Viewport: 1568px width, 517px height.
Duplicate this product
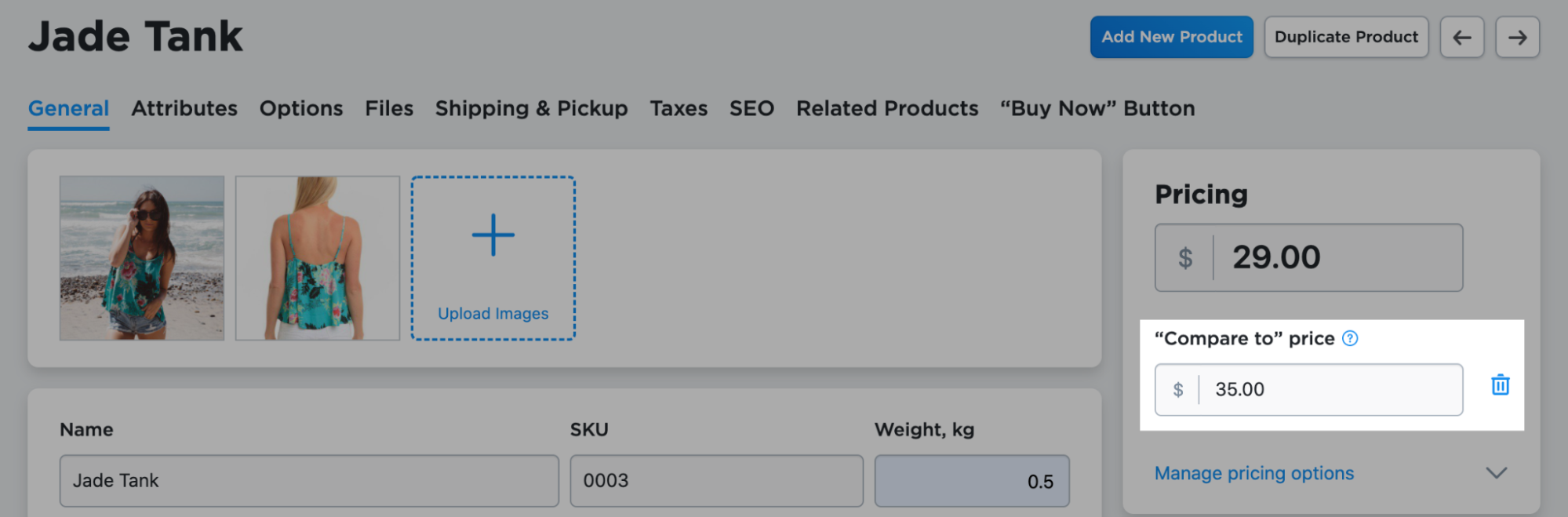click(x=1345, y=37)
